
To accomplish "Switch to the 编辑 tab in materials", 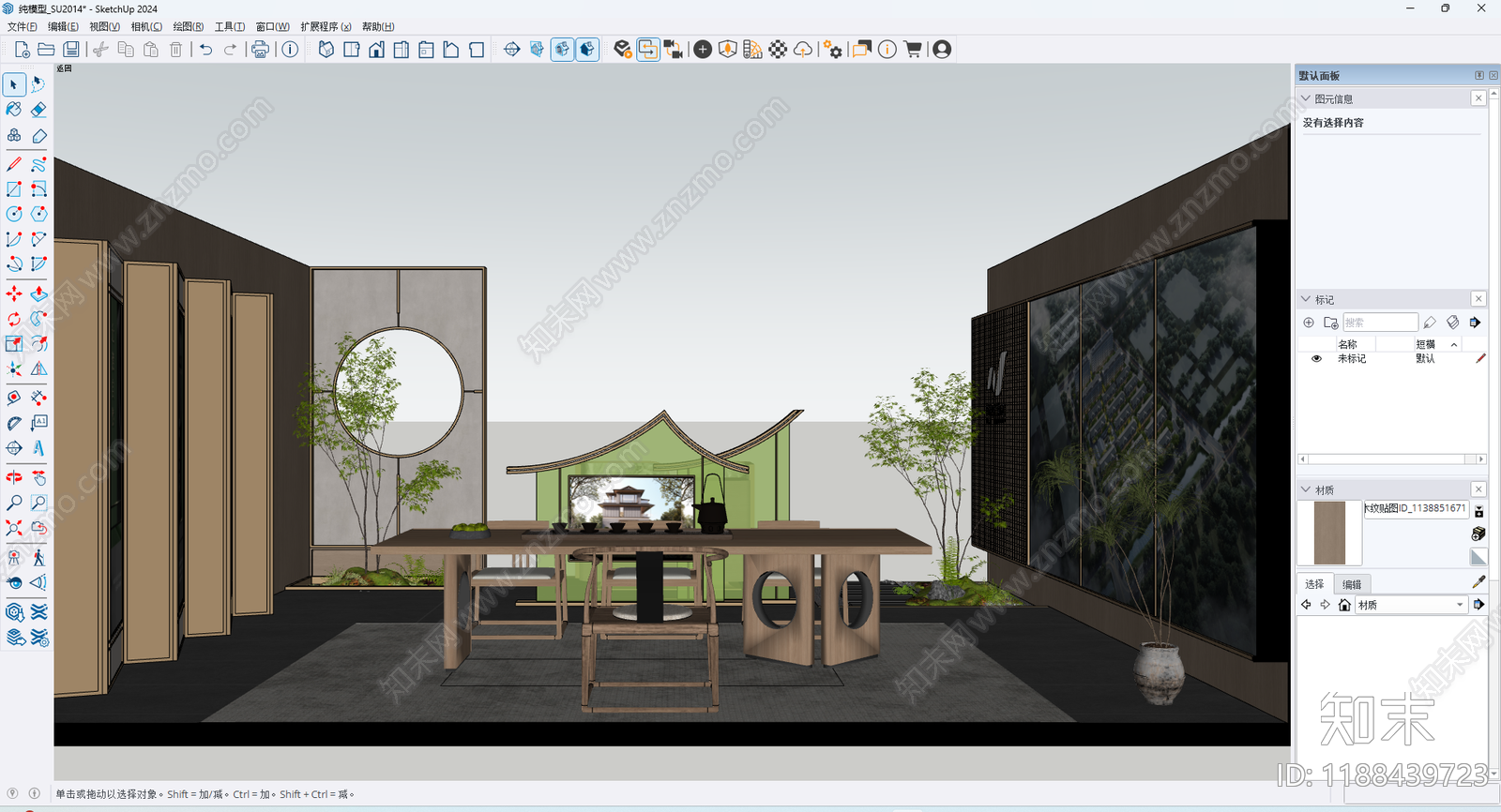I will (1352, 584).
